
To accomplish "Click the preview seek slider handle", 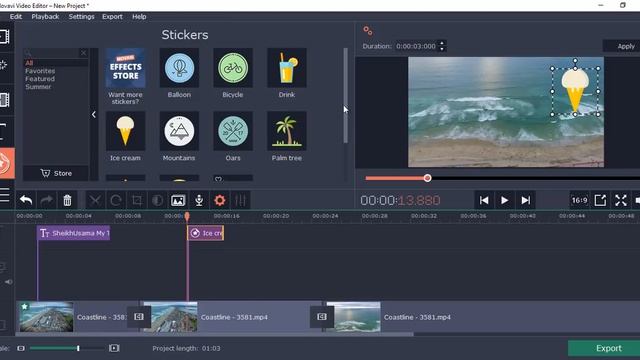I will pyautogui.click(x=427, y=178).
